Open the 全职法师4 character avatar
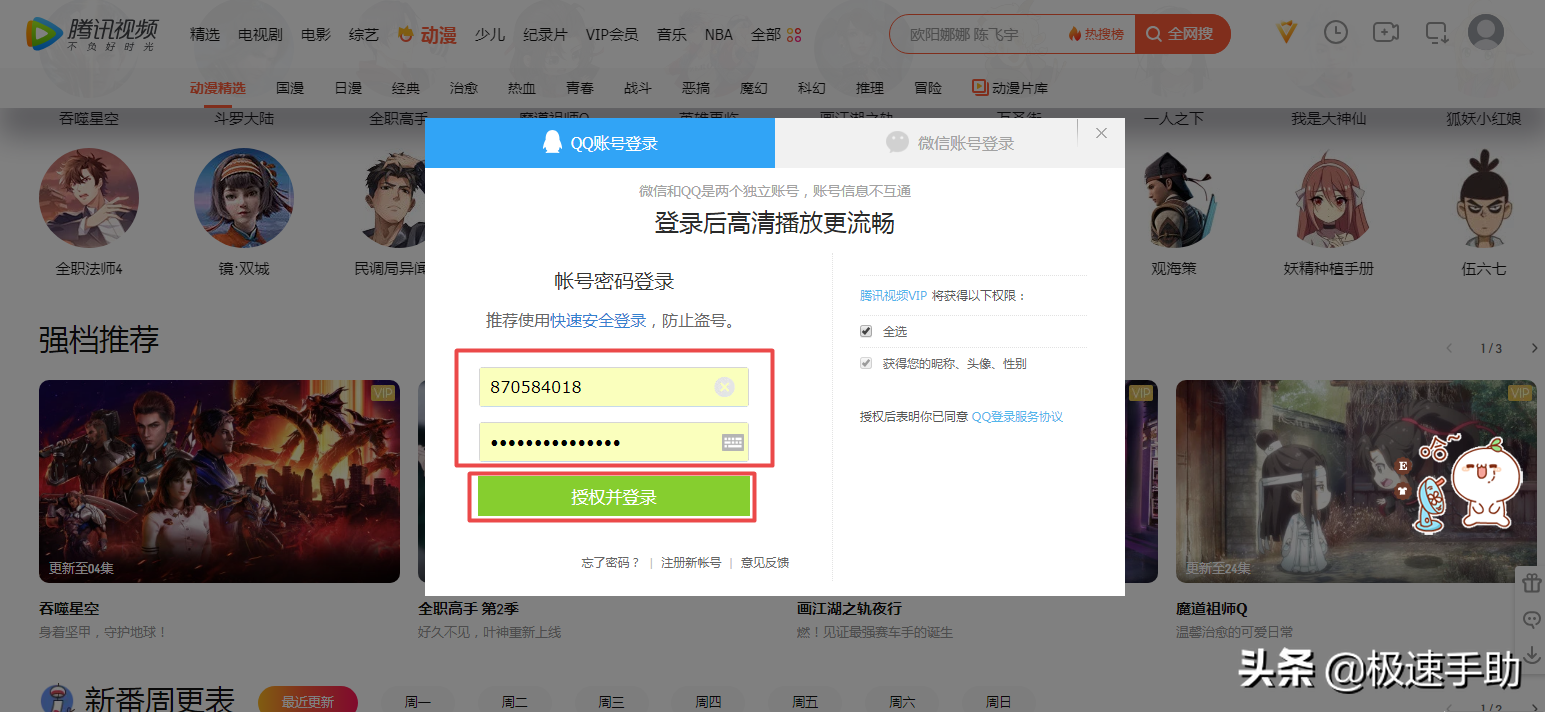The width and height of the screenshot is (1545, 712). [89, 198]
